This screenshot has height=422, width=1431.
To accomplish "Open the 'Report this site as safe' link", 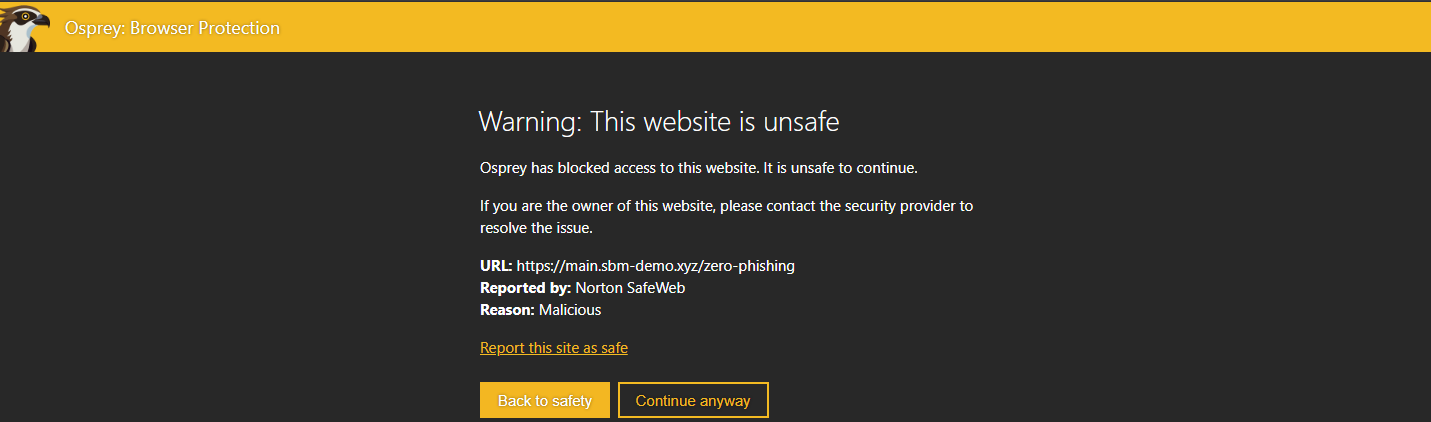I will coord(554,348).
